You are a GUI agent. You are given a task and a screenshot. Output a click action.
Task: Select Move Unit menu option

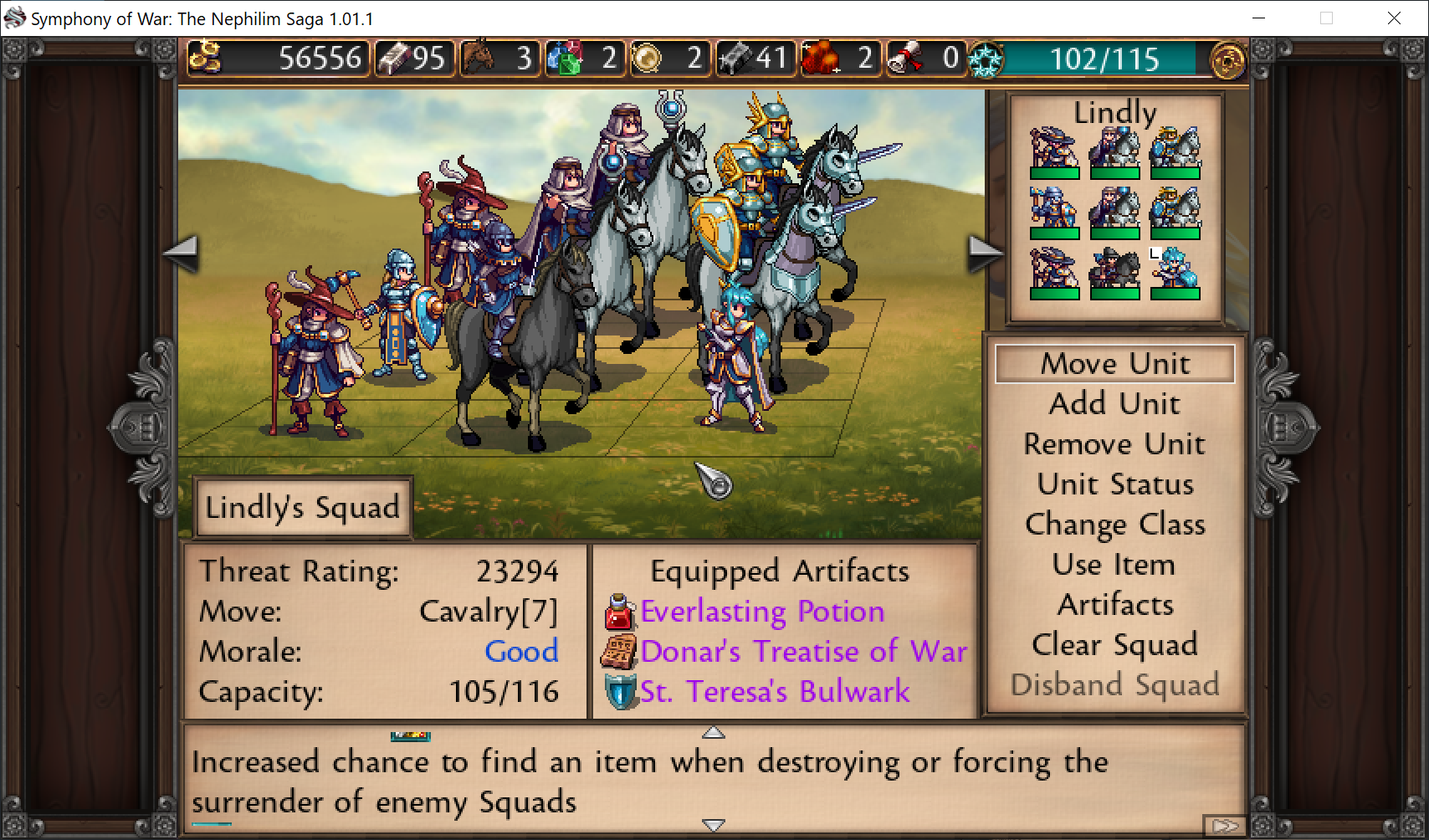tap(1115, 364)
